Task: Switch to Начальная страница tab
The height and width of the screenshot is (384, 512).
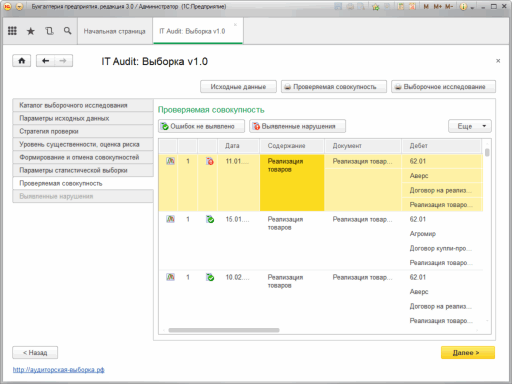Action: [115, 31]
